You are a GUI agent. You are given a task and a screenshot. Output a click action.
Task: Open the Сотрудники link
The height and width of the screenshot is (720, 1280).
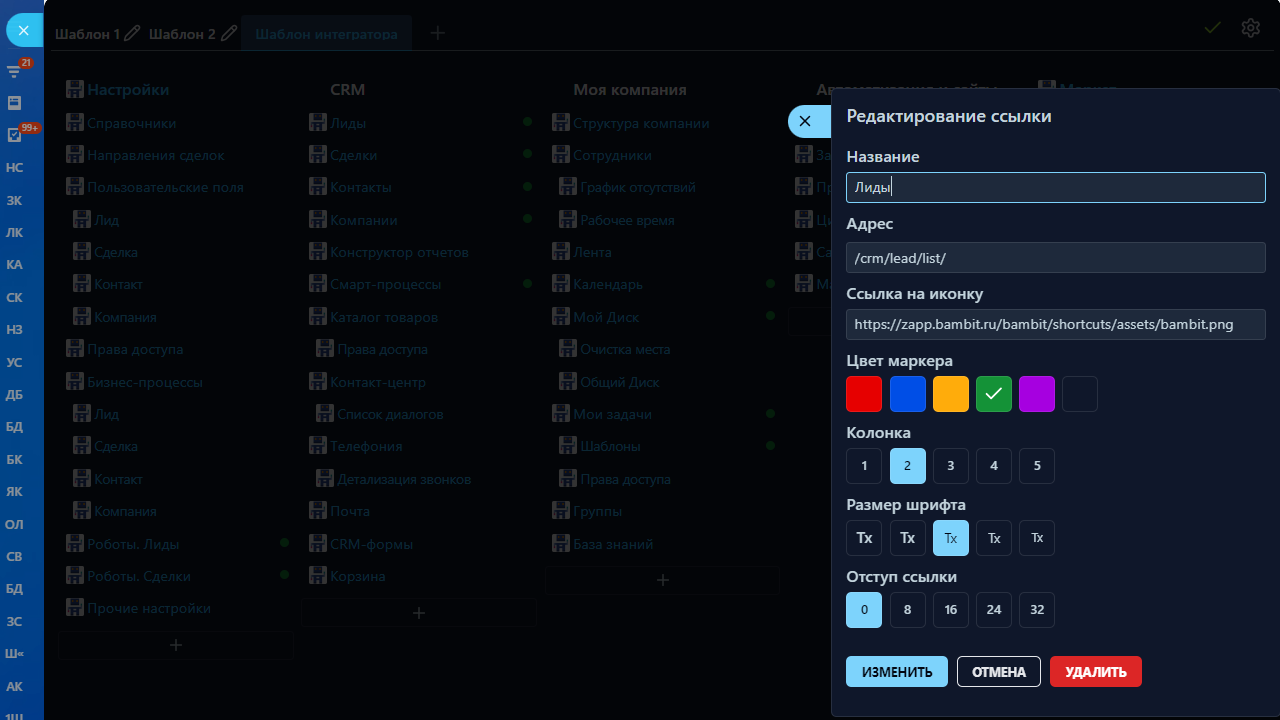612,155
